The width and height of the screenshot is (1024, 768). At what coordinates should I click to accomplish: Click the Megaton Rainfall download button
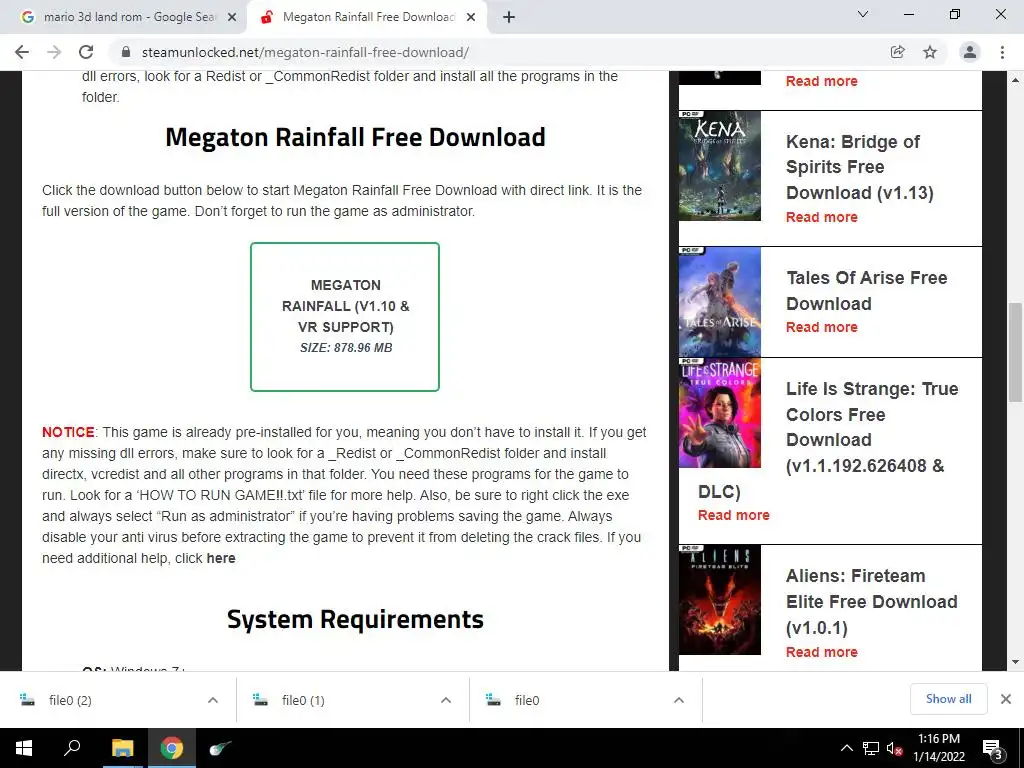[345, 317]
